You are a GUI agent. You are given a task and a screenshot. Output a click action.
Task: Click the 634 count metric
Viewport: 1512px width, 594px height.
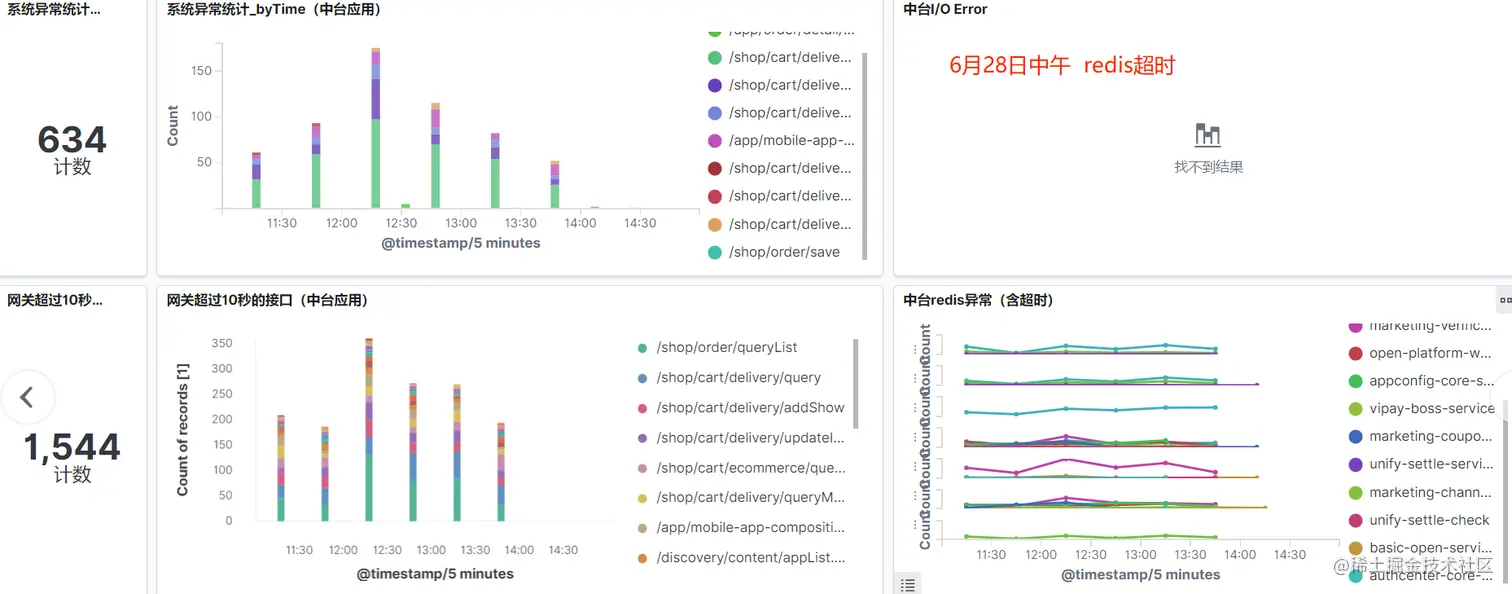[72, 139]
